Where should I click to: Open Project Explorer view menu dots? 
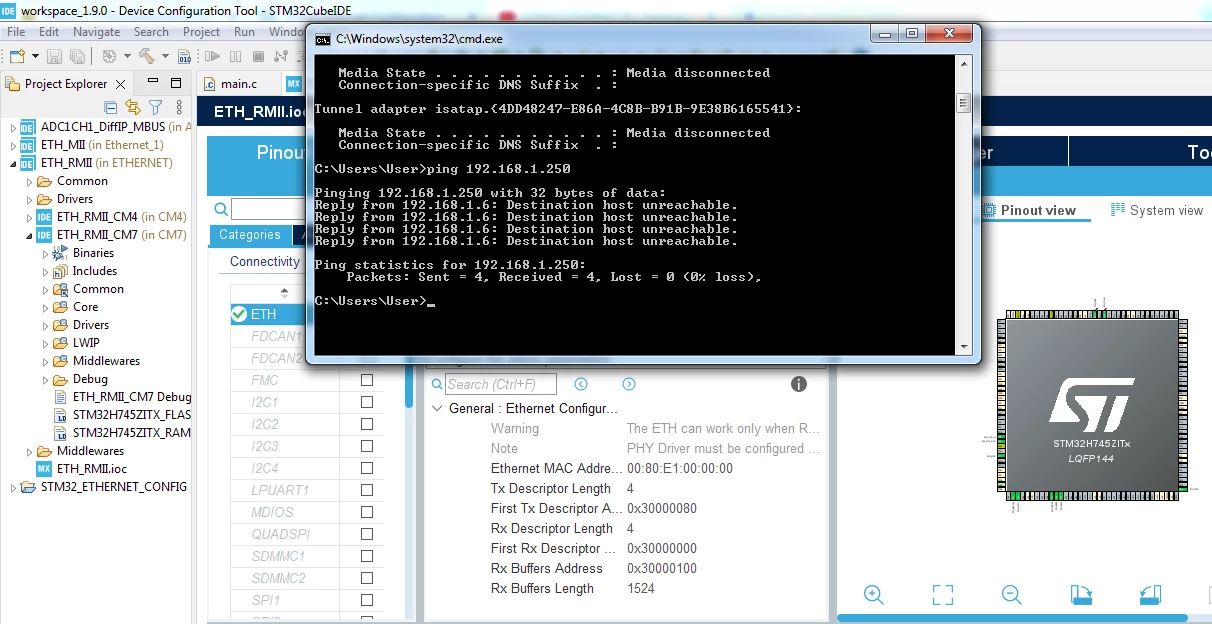[179, 107]
